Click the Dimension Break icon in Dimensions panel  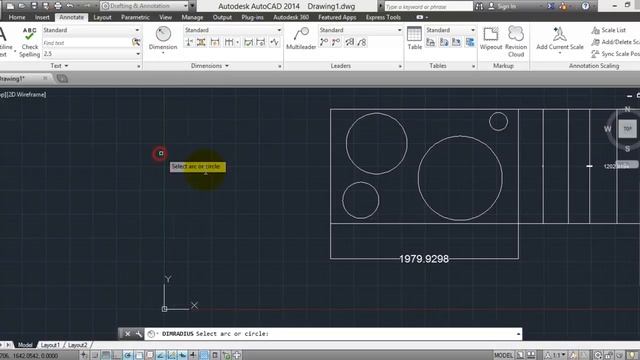tap(189, 42)
